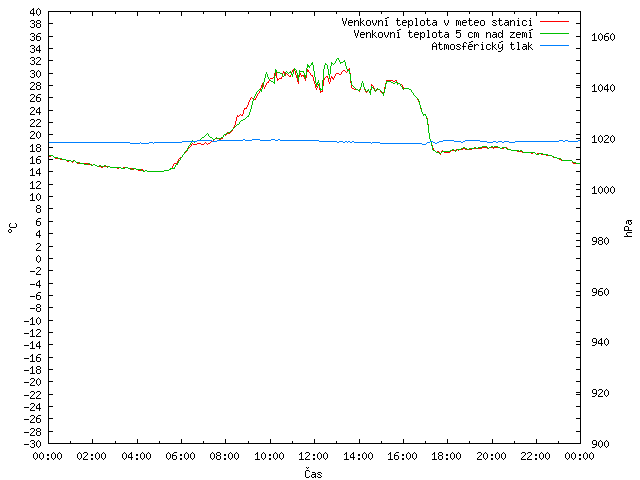Click legend text 'Venkovní teplota v meteo stanici'
This screenshot has height=480, width=640.
point(437,22)
